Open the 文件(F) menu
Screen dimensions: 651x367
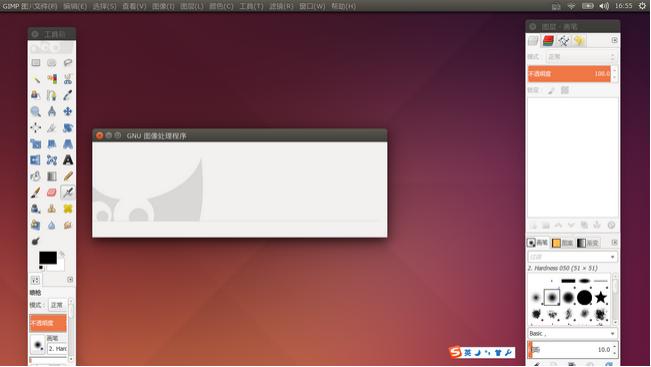coord(46,6)
